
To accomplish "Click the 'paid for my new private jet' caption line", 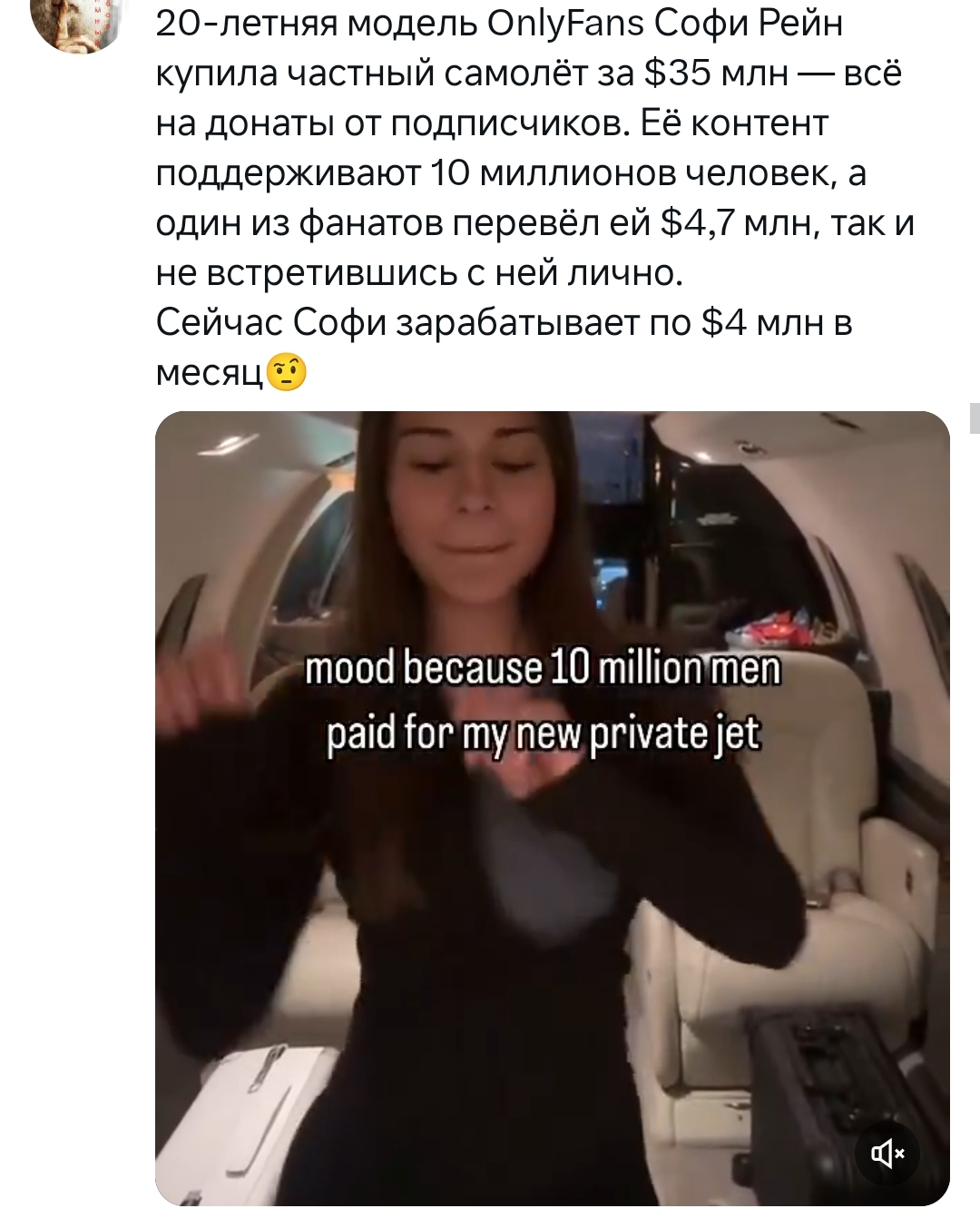I will (543, 734).
